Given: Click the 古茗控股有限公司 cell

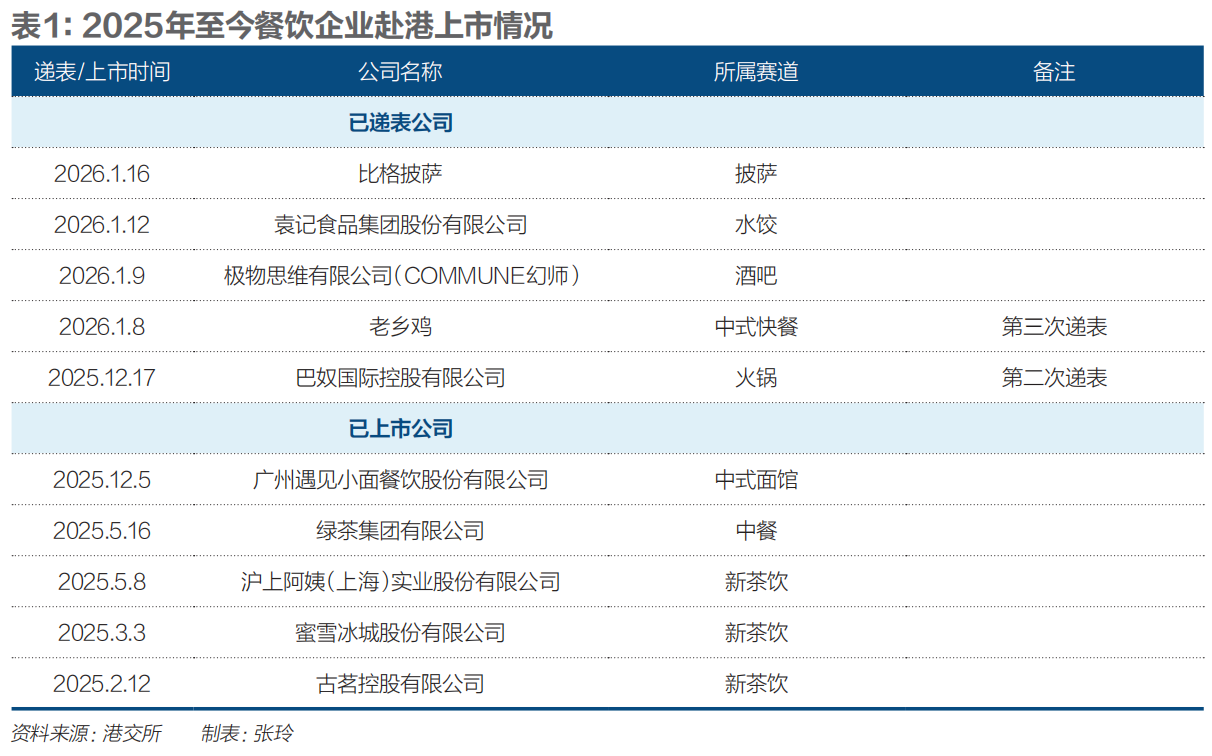Looking at the screenshot, I should 400,684.
